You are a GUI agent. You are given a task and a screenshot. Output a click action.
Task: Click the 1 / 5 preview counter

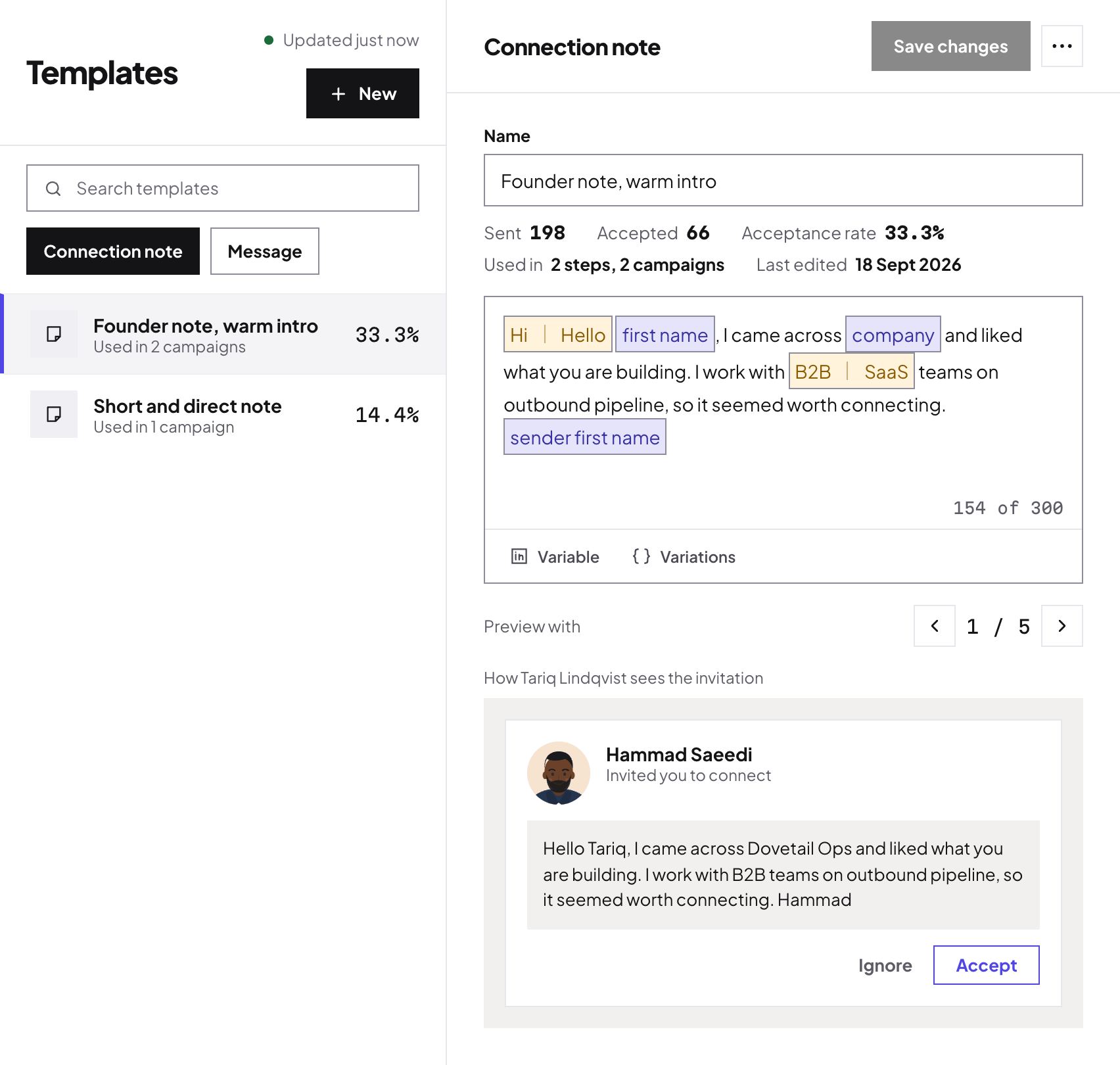[998, 626]
